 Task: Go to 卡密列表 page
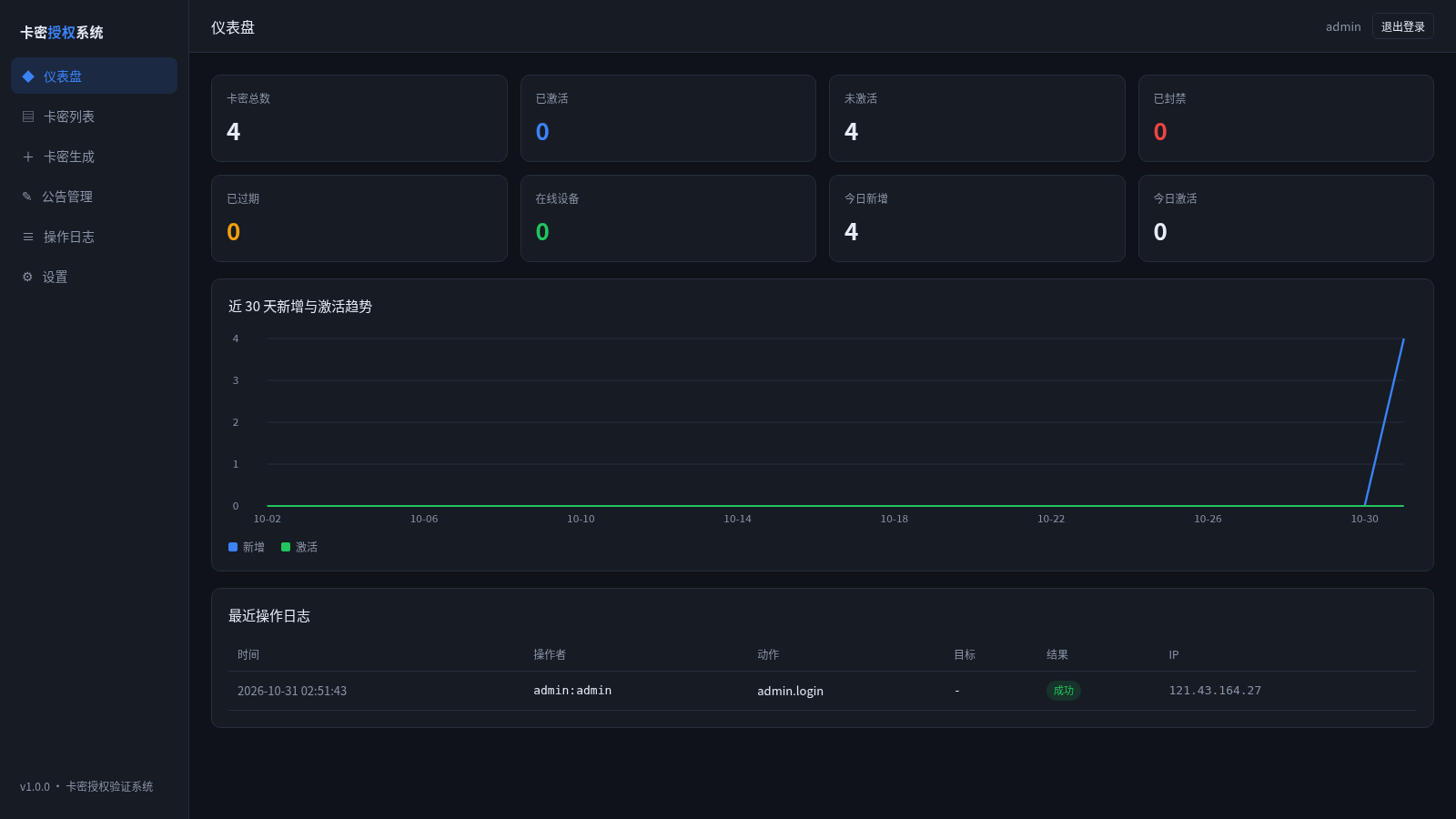[x=94, y=116]
